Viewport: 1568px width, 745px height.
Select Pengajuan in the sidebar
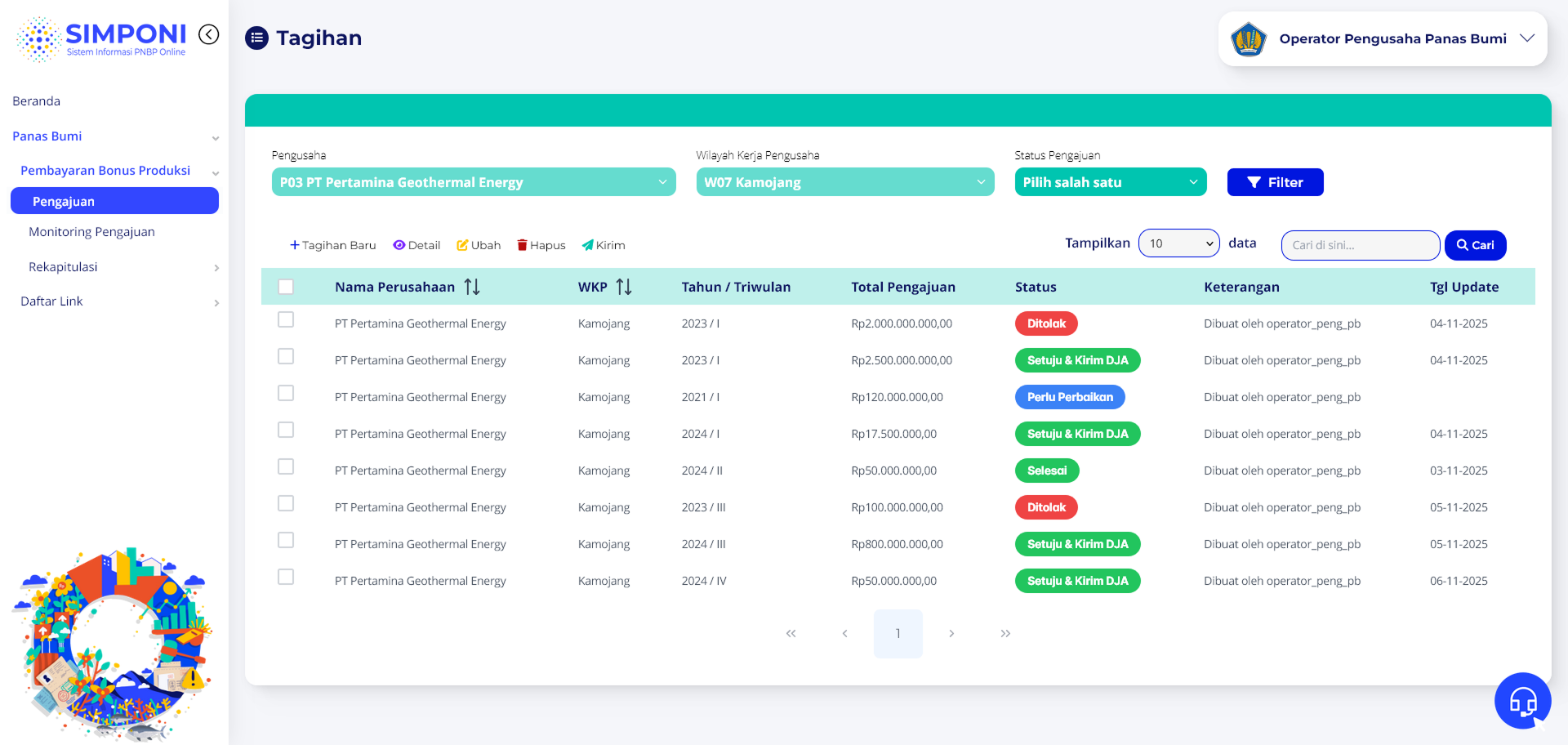click(x=114, y=201)
